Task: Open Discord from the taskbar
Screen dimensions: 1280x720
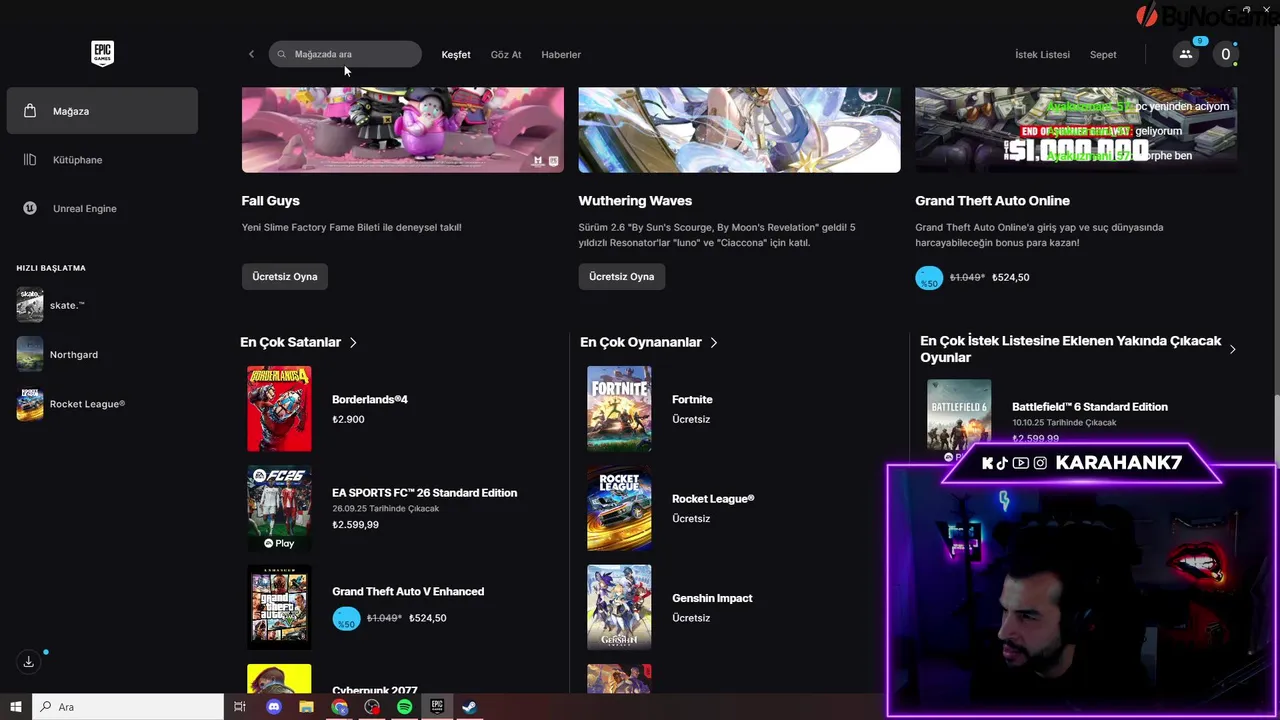Action: pos(274,707)
